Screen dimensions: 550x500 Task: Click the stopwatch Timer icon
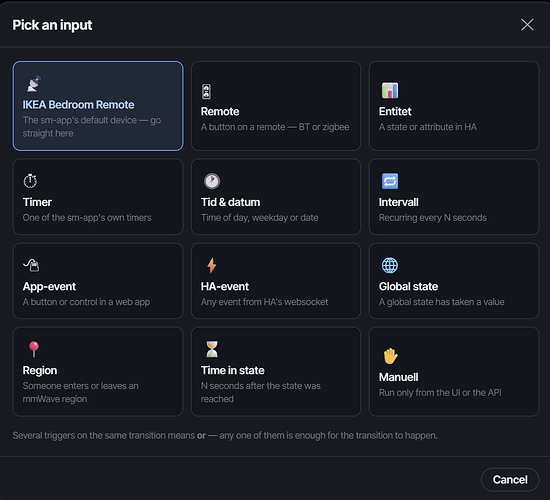pos(30,181)
